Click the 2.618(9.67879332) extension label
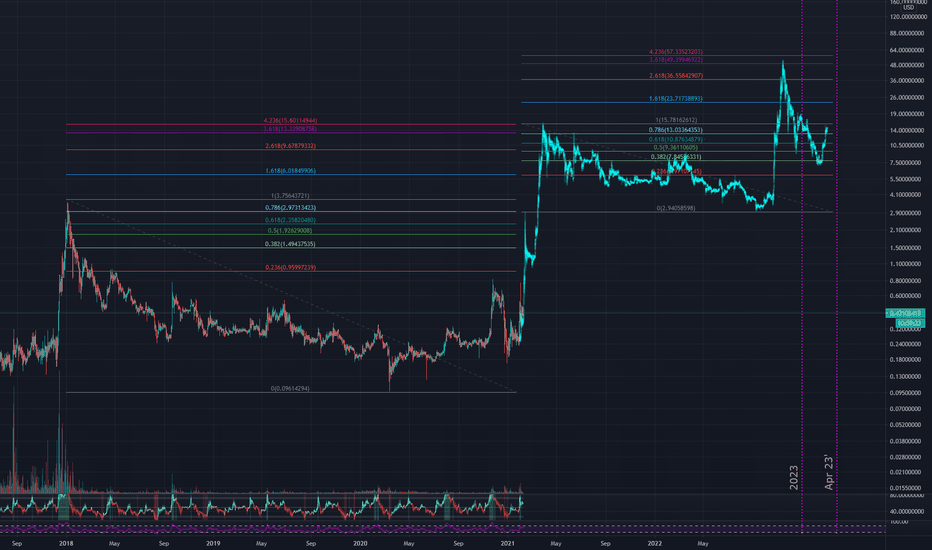This screenshot has width=932, height=550. pos(290,146)
